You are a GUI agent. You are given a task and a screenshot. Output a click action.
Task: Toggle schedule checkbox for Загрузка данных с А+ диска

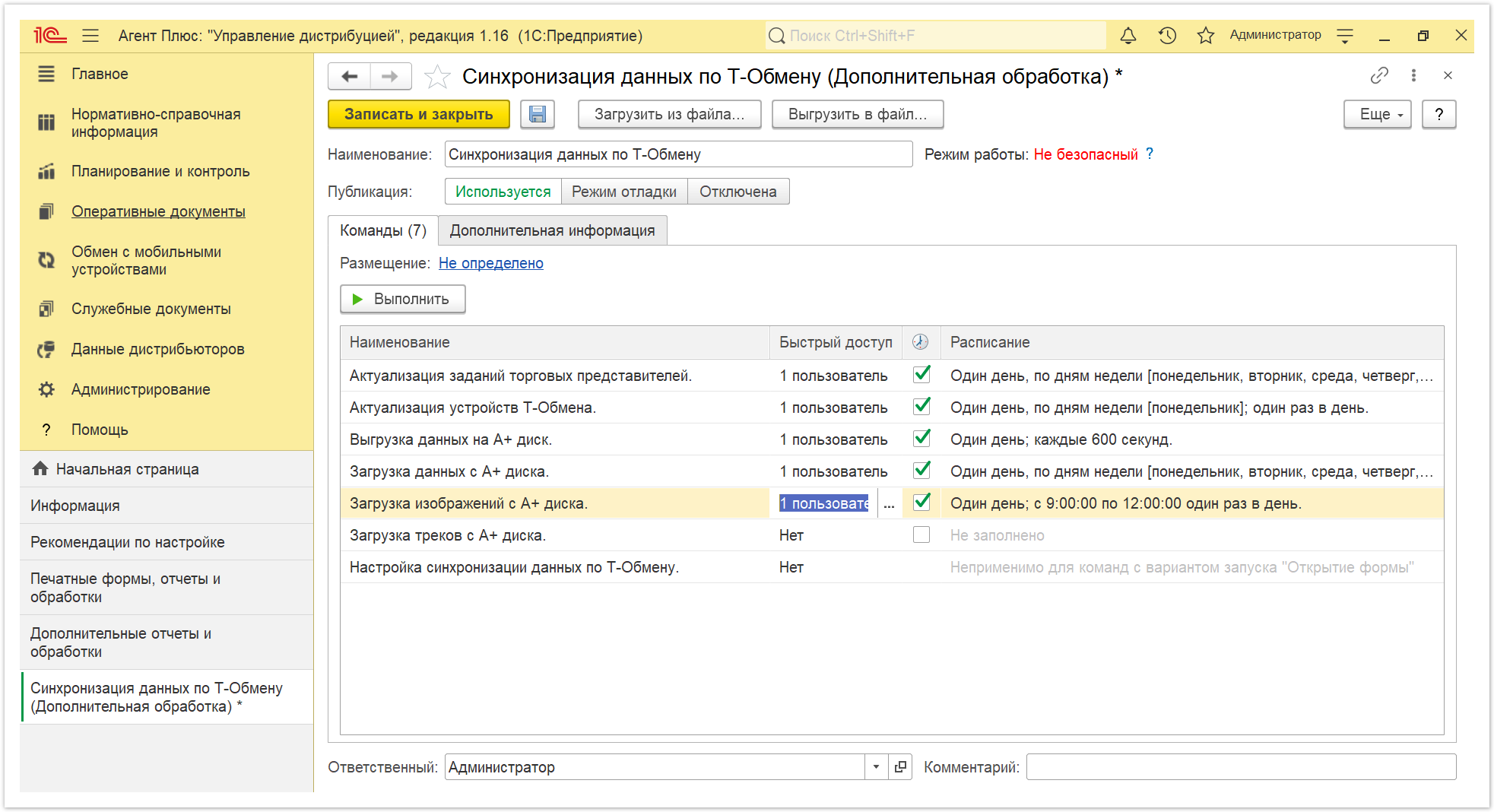coord(921,470)
